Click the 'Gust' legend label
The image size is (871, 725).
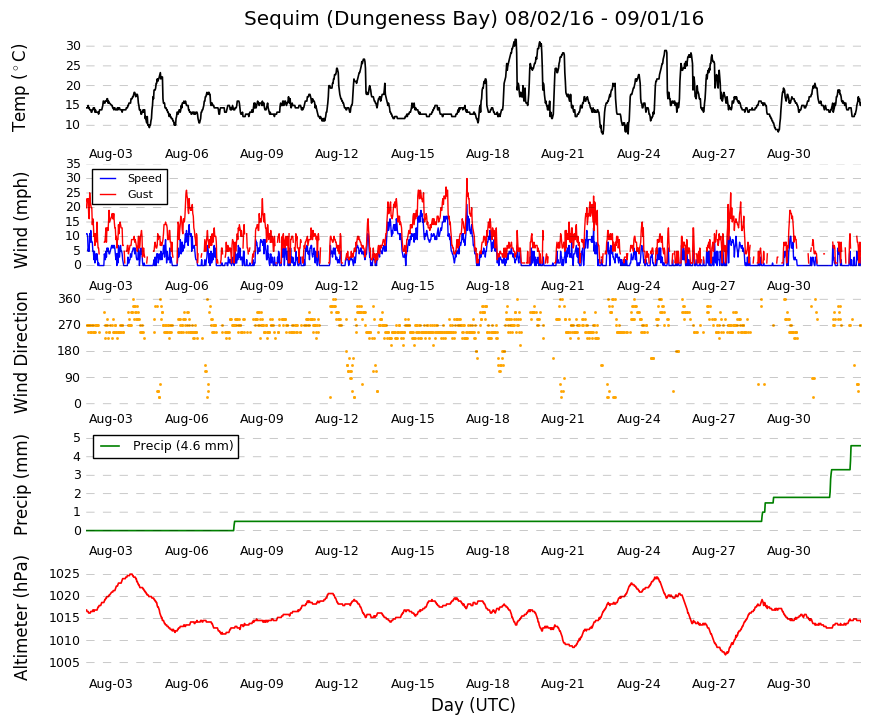tap(140, 194)
